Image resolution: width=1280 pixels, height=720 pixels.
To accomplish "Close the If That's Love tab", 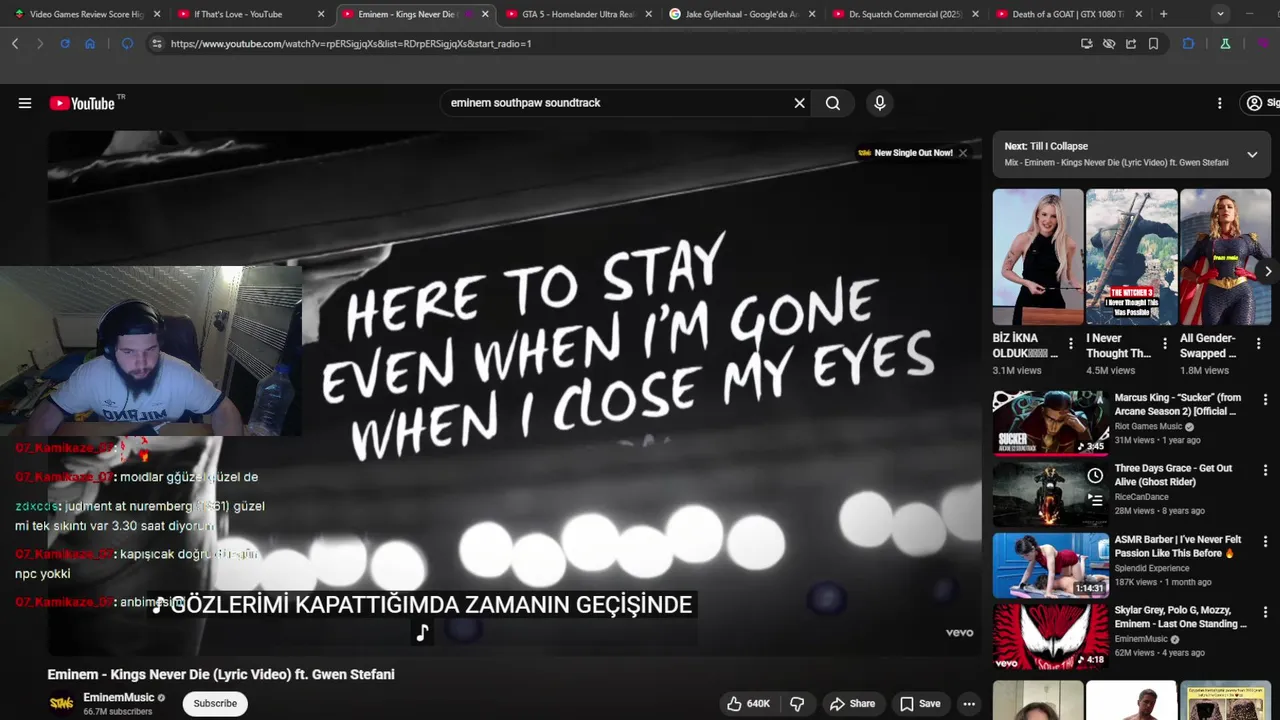I will point(321,14).
